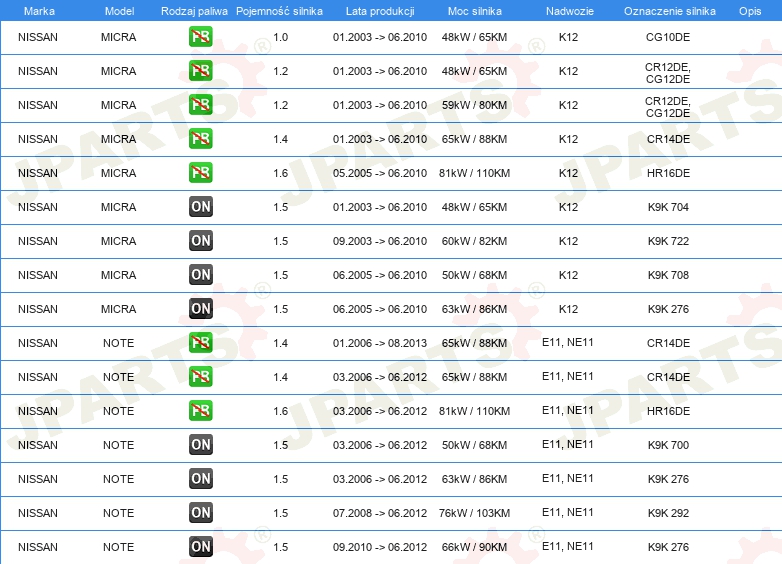Click the ON icon in the 66kW / 90KM row

200,547
